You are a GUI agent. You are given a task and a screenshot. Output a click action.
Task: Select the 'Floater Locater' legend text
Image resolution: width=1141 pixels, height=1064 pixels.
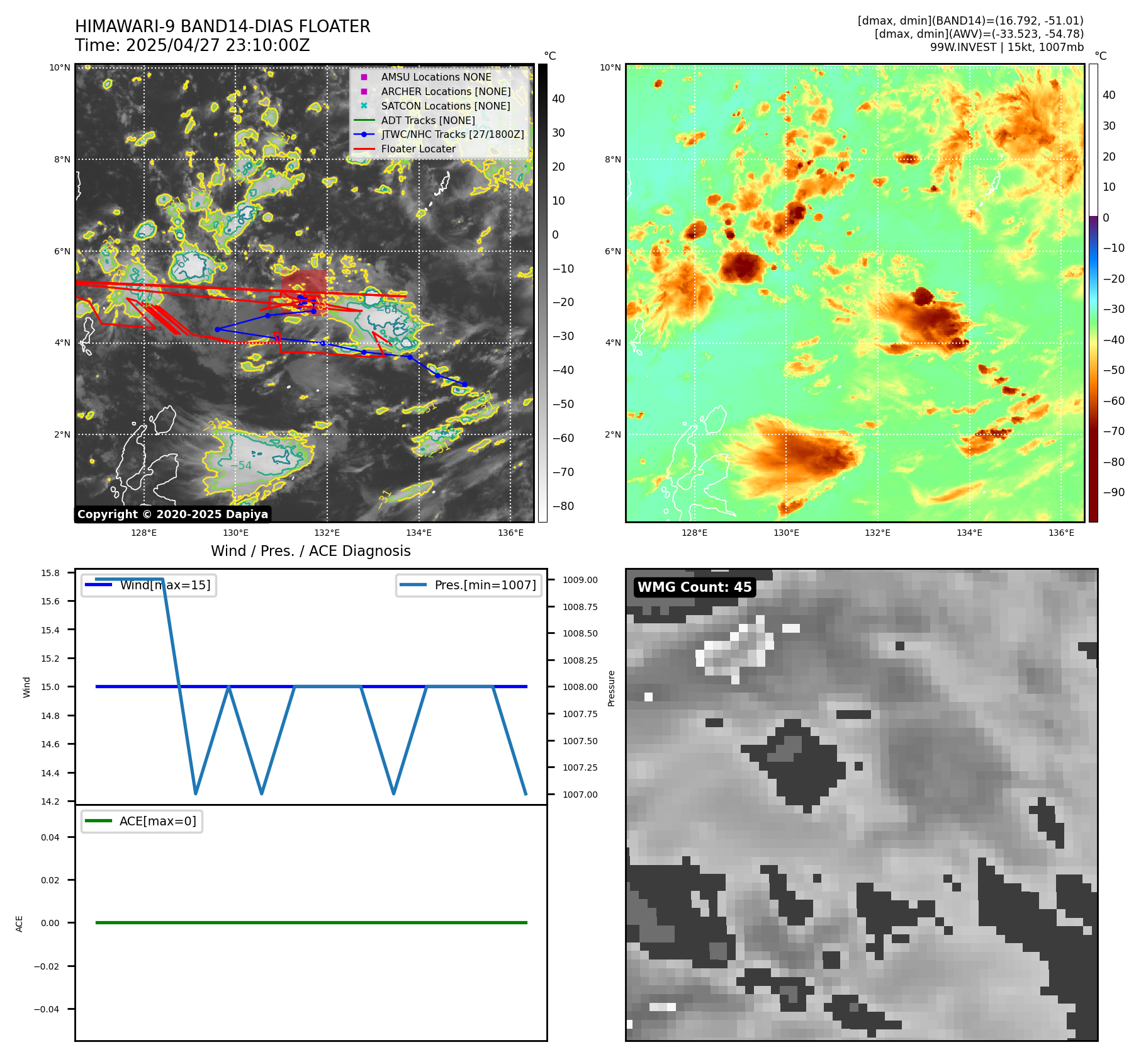[x=419, y=149]
